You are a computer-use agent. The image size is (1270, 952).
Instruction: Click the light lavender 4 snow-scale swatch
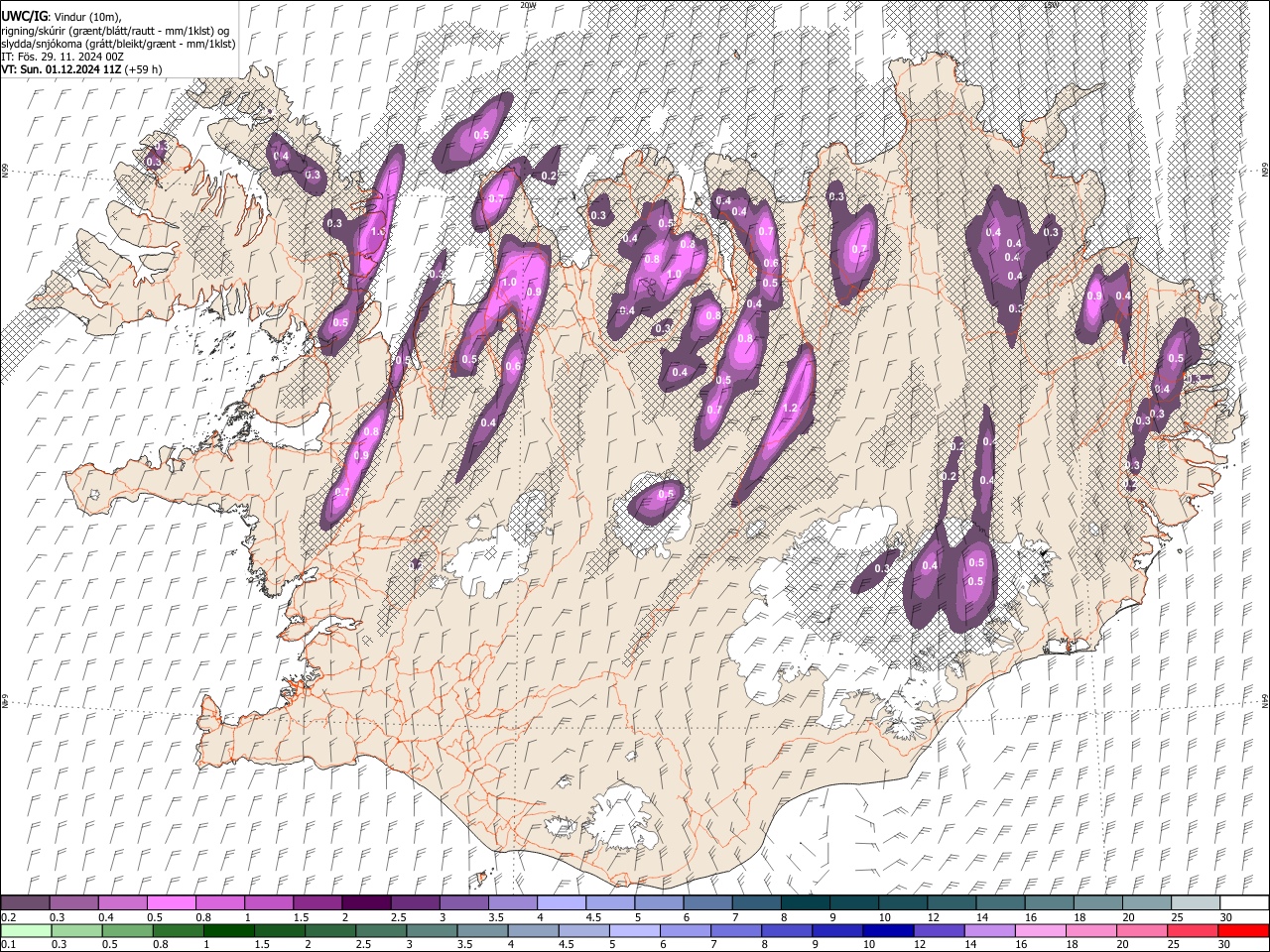(x=562, y=902)
